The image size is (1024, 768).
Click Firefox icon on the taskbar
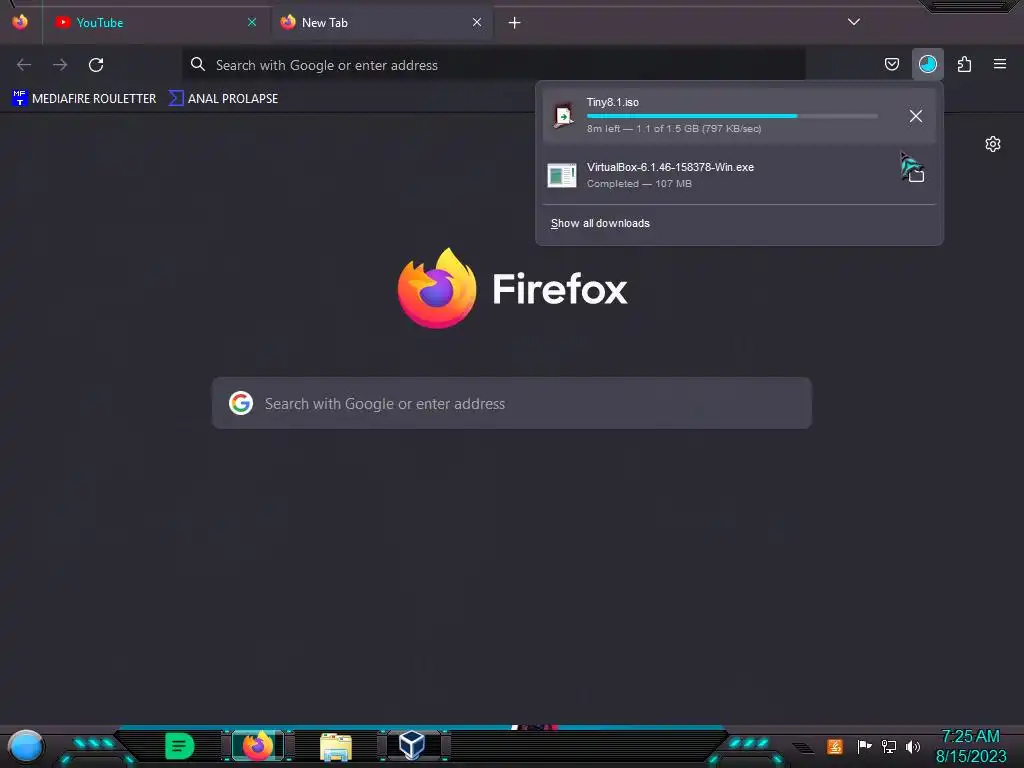[x=258, y=746]
